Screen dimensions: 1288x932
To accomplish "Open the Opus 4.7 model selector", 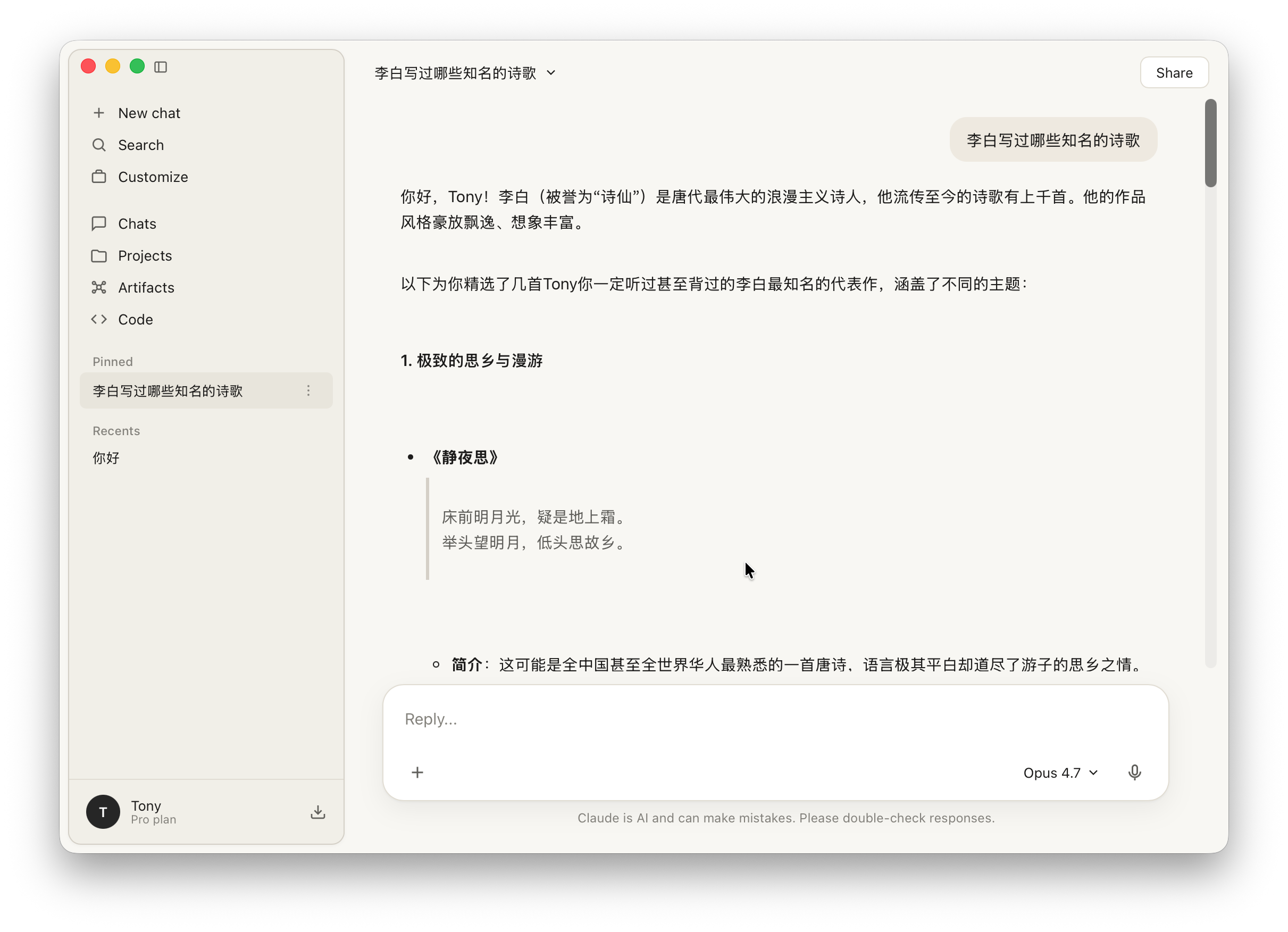I will 1060,773.
